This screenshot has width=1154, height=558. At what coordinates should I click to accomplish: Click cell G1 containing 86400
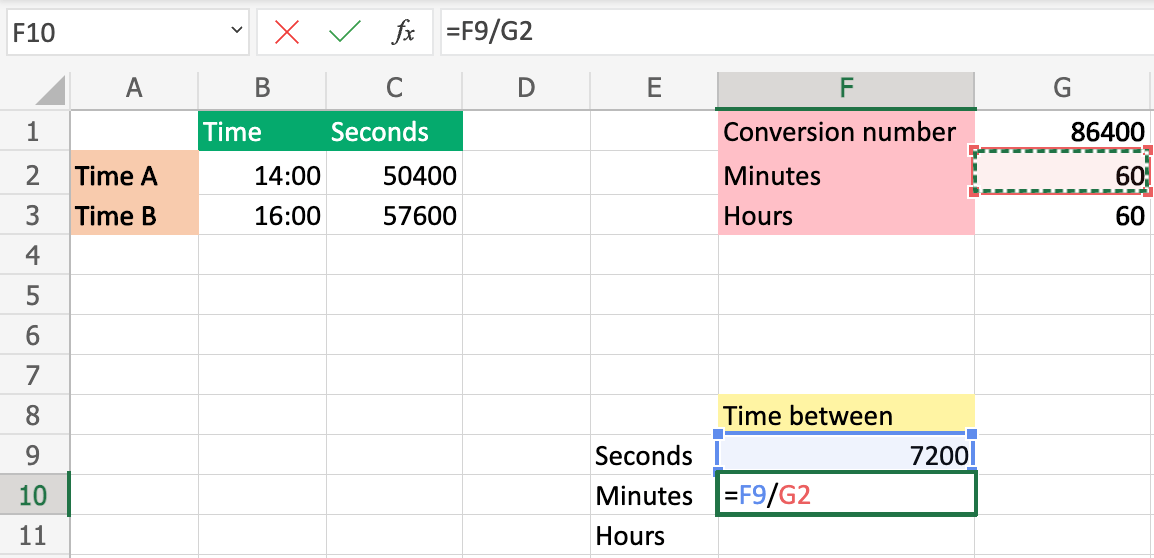(x=1062, y=132)
